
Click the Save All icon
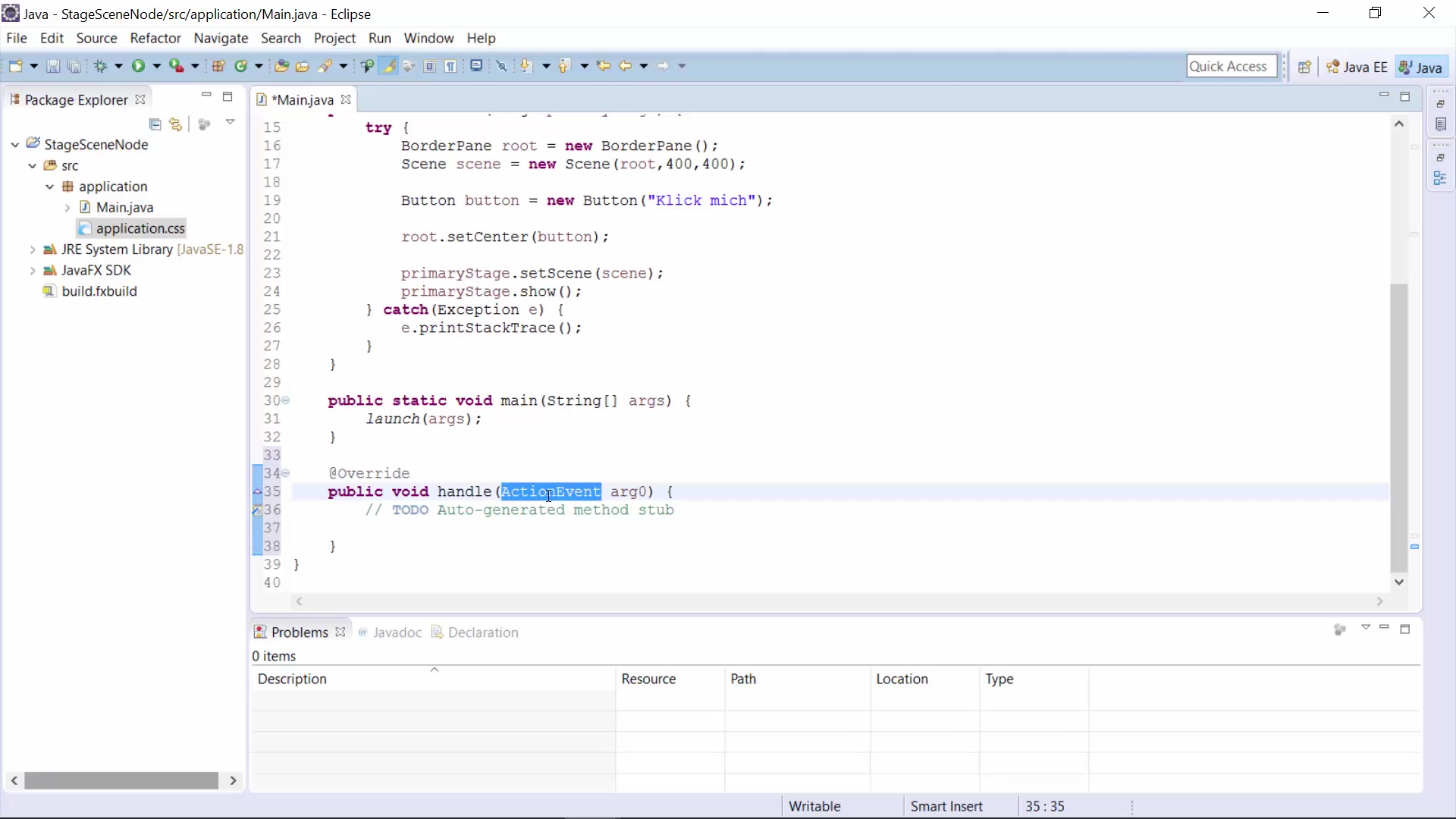click(74, 67)
